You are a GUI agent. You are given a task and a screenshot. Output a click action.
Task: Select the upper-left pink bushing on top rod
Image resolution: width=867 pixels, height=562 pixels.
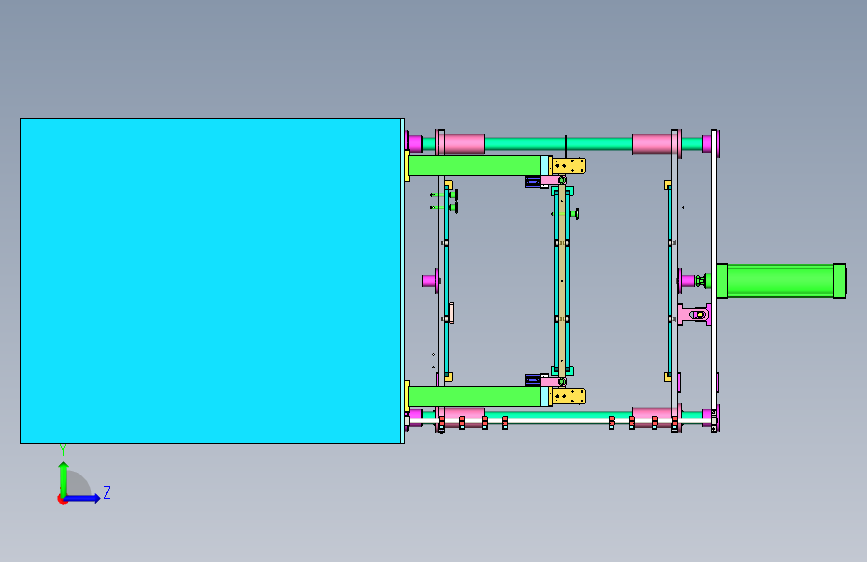click(464, 144)
